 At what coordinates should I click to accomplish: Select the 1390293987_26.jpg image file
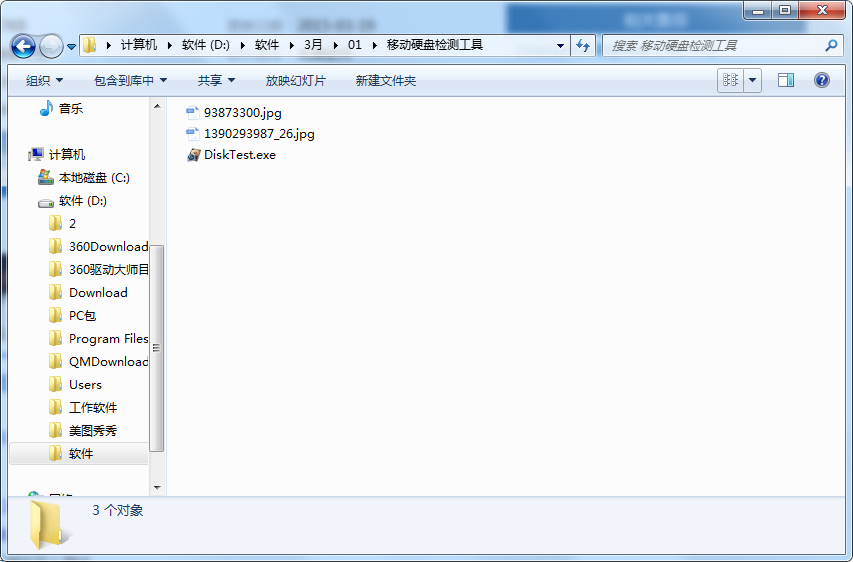(258, 134)
